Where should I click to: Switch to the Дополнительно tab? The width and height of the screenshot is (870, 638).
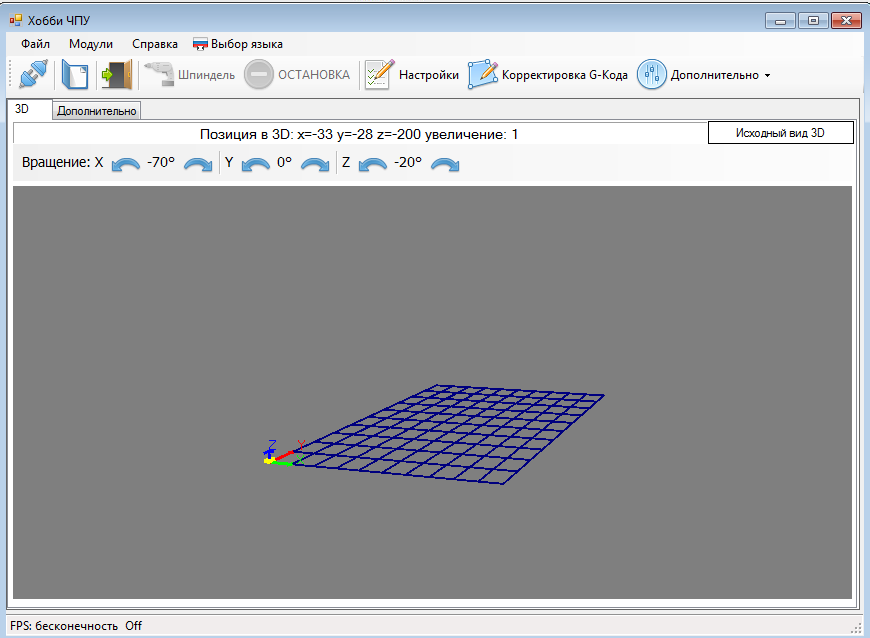pyautogui.click(x=97, y=111)
